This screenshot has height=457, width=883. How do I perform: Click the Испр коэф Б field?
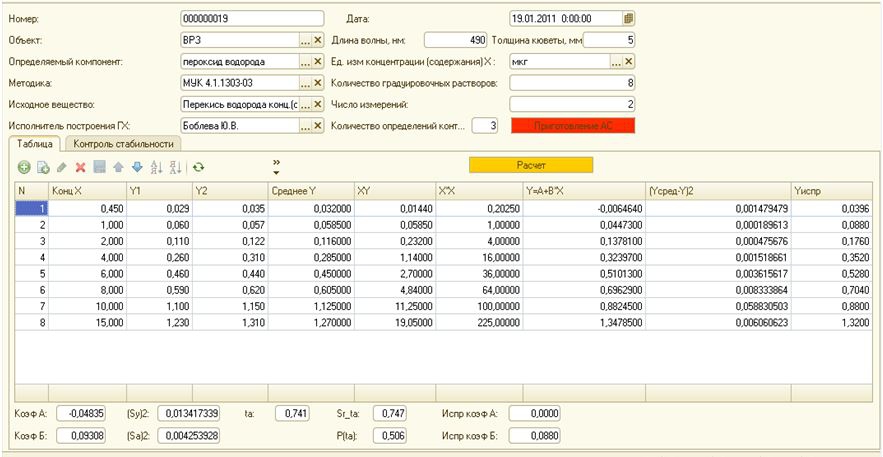click(x=534, y=435)
